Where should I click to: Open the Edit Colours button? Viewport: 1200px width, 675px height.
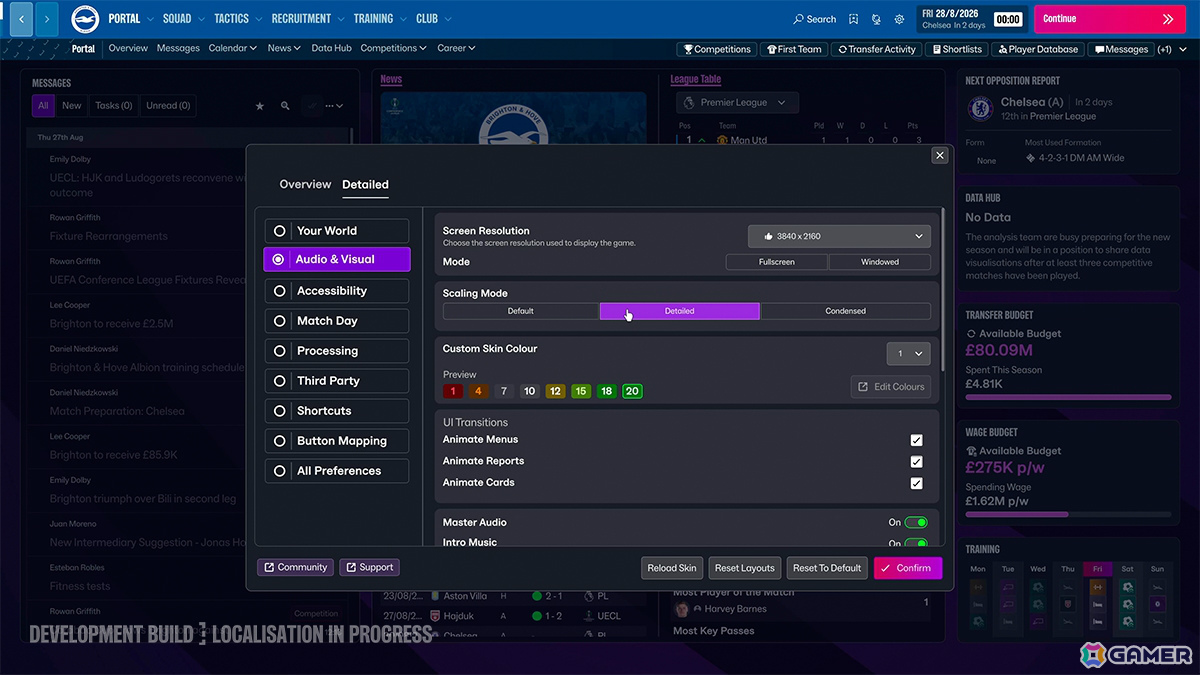pos(891,387)
